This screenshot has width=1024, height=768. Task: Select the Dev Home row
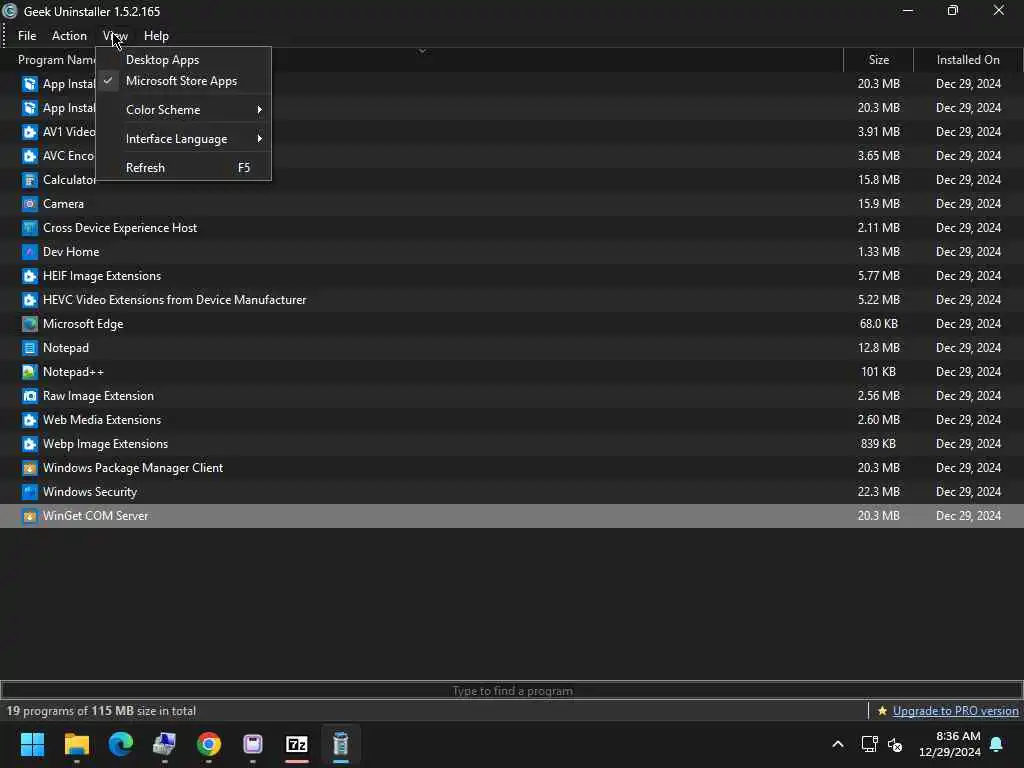(x=512, y=252)
